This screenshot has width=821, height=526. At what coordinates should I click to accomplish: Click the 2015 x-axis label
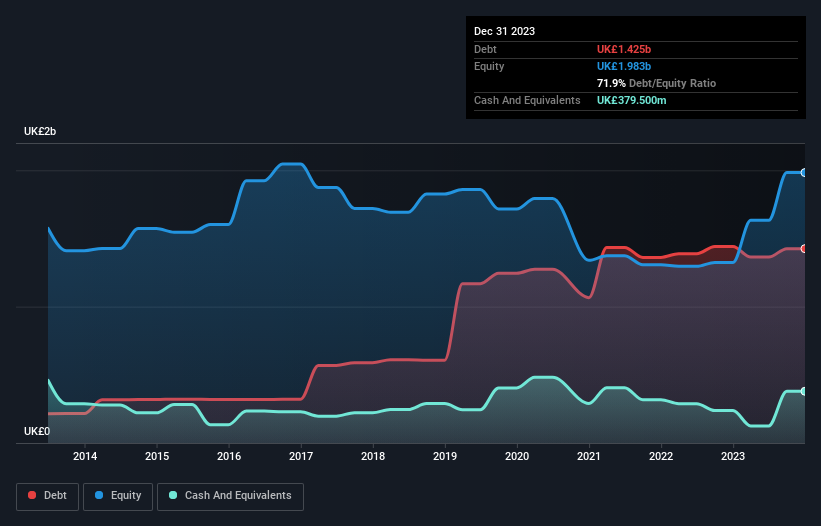click(x=157, y=456)
